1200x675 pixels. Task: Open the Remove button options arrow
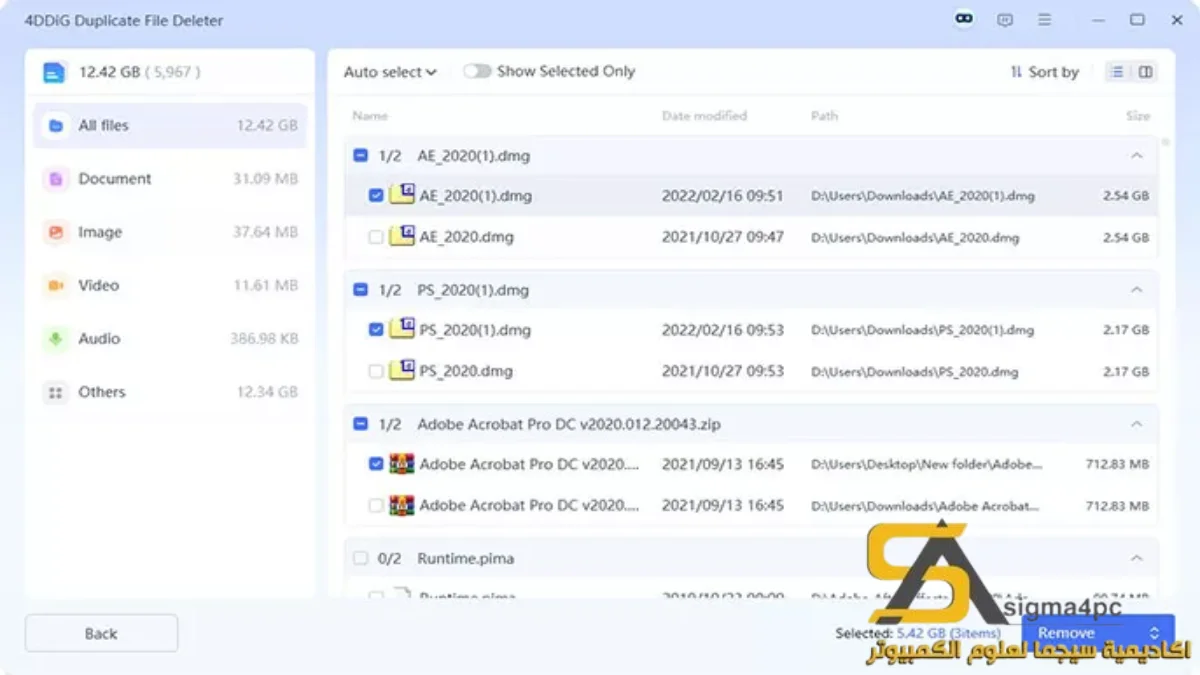pos(1154,633)
